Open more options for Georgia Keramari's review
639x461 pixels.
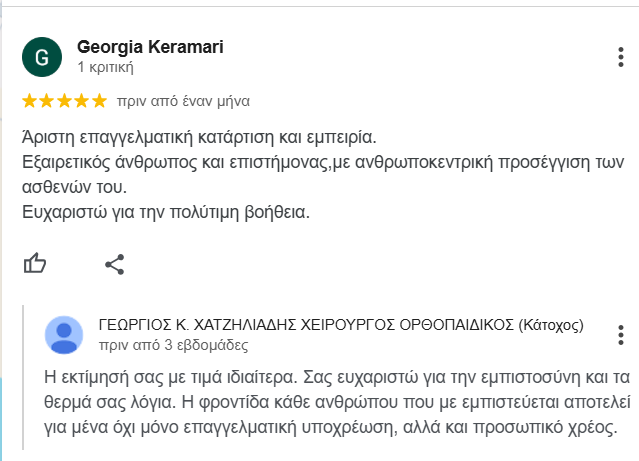click(x=621, y=57)
